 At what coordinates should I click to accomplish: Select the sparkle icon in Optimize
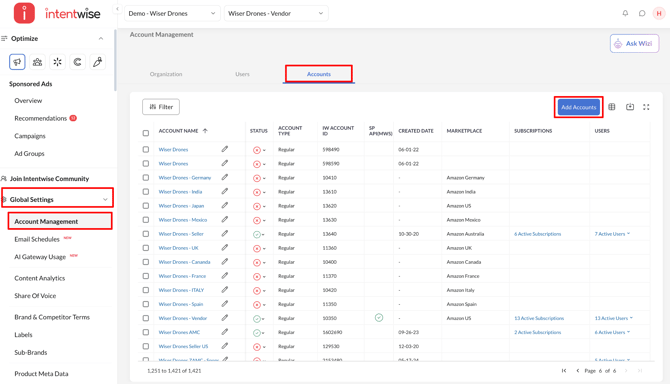(57, 62)
